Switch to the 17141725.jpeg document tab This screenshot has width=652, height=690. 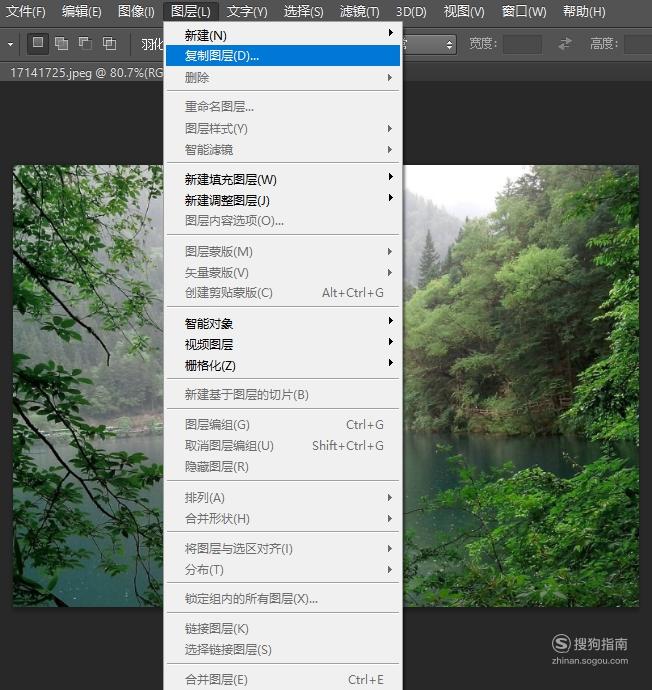86,73
